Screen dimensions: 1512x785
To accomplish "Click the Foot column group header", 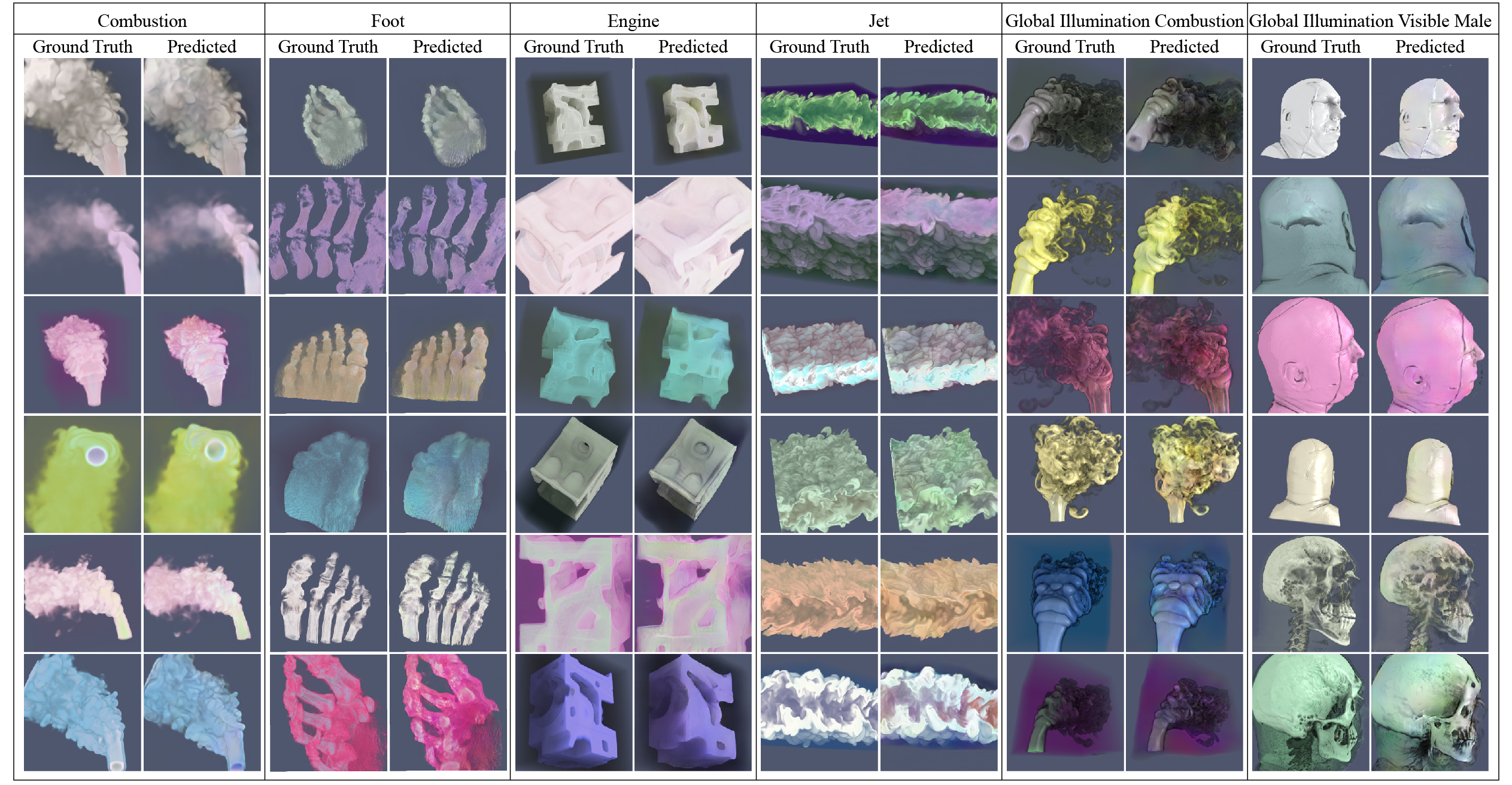I will (388, 21).
